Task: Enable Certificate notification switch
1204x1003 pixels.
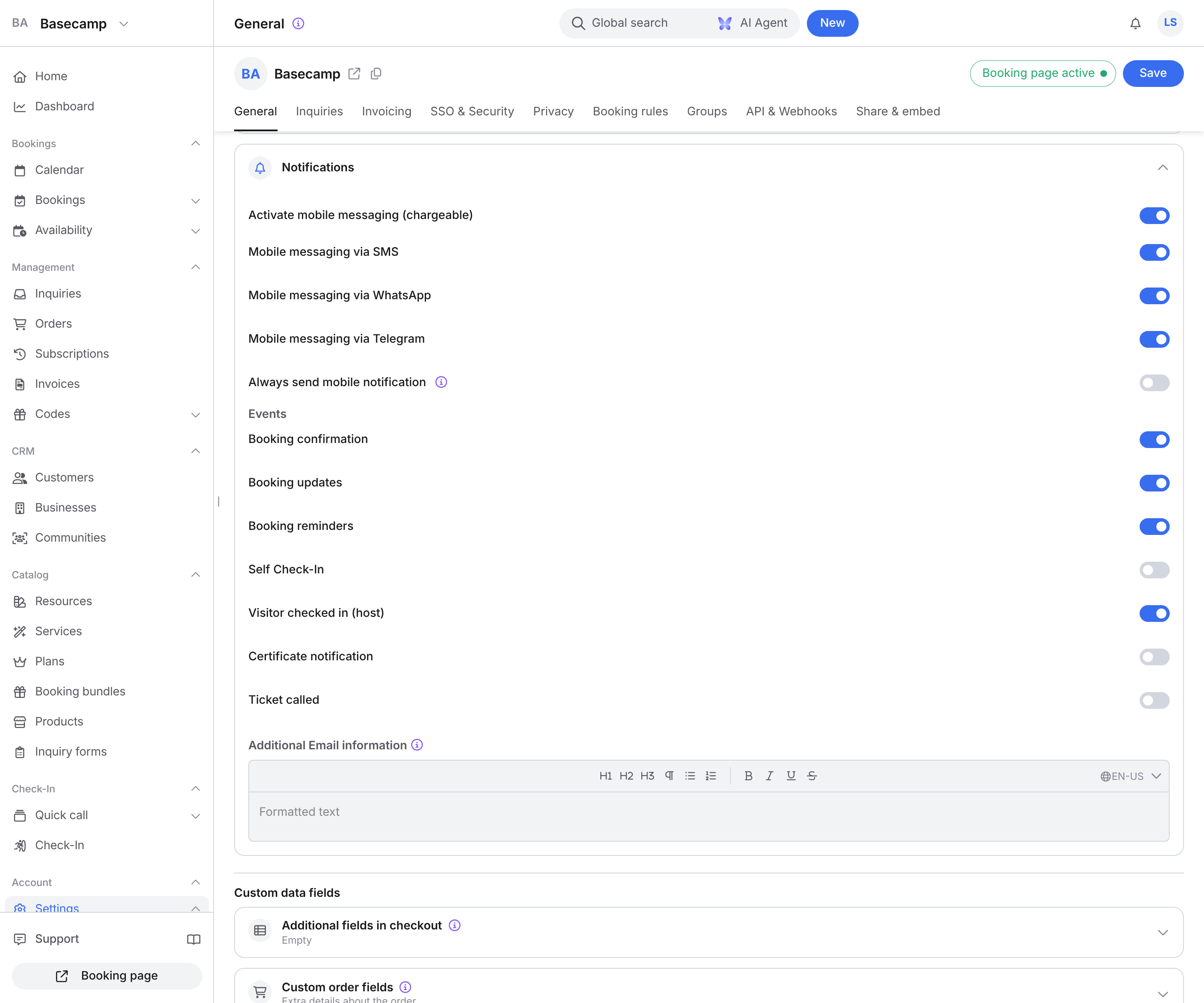Action: (1154, 657)
